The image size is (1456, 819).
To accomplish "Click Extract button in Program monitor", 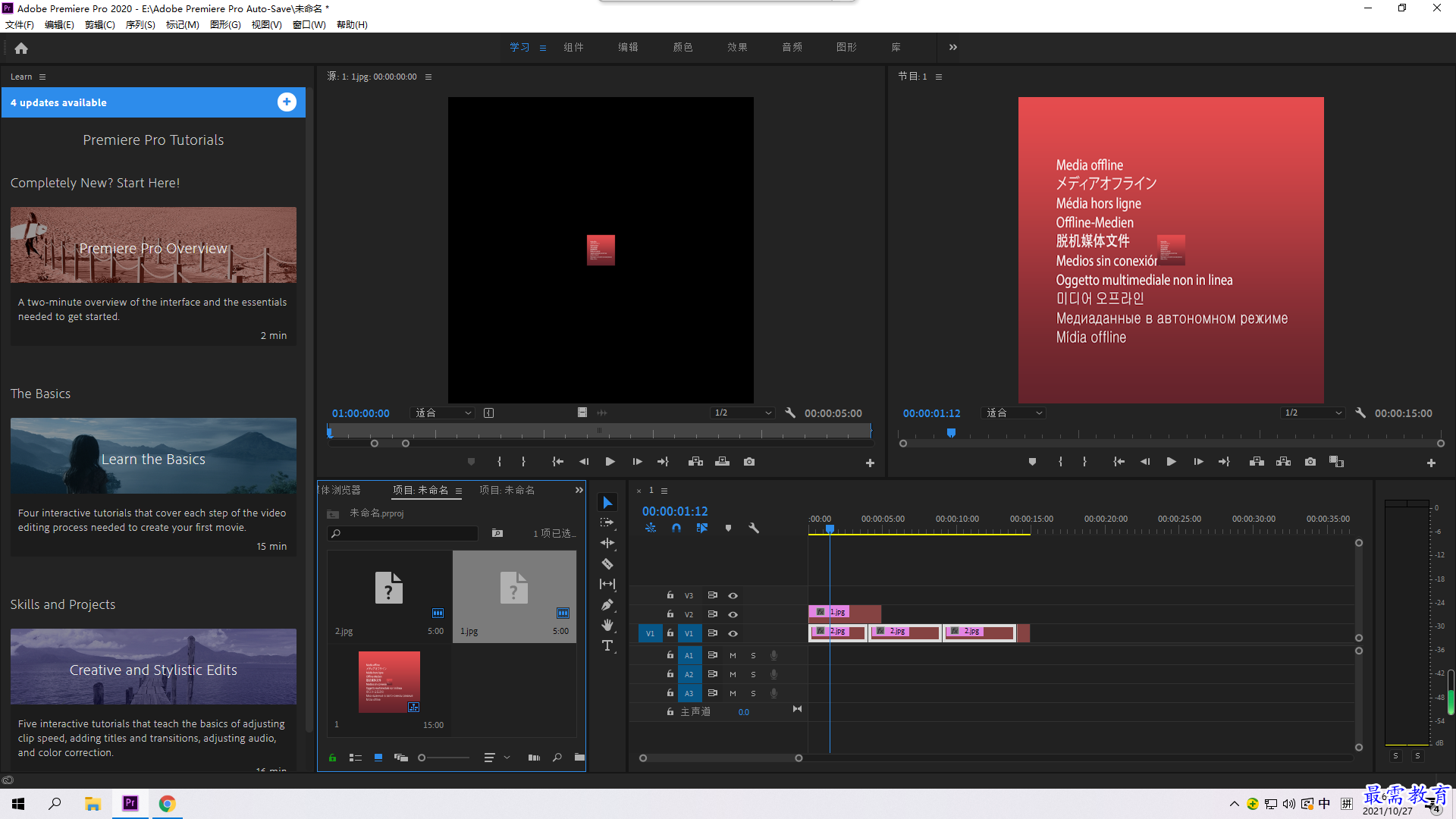I will pos(1283,462).
